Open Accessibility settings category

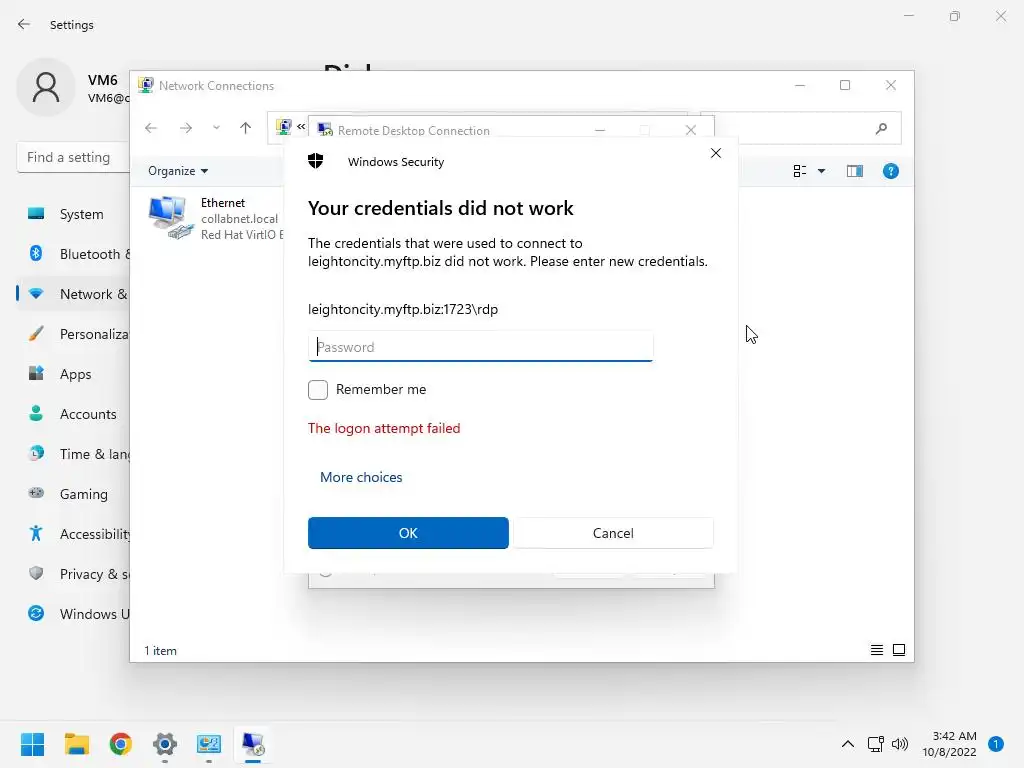tap(74, 534)
